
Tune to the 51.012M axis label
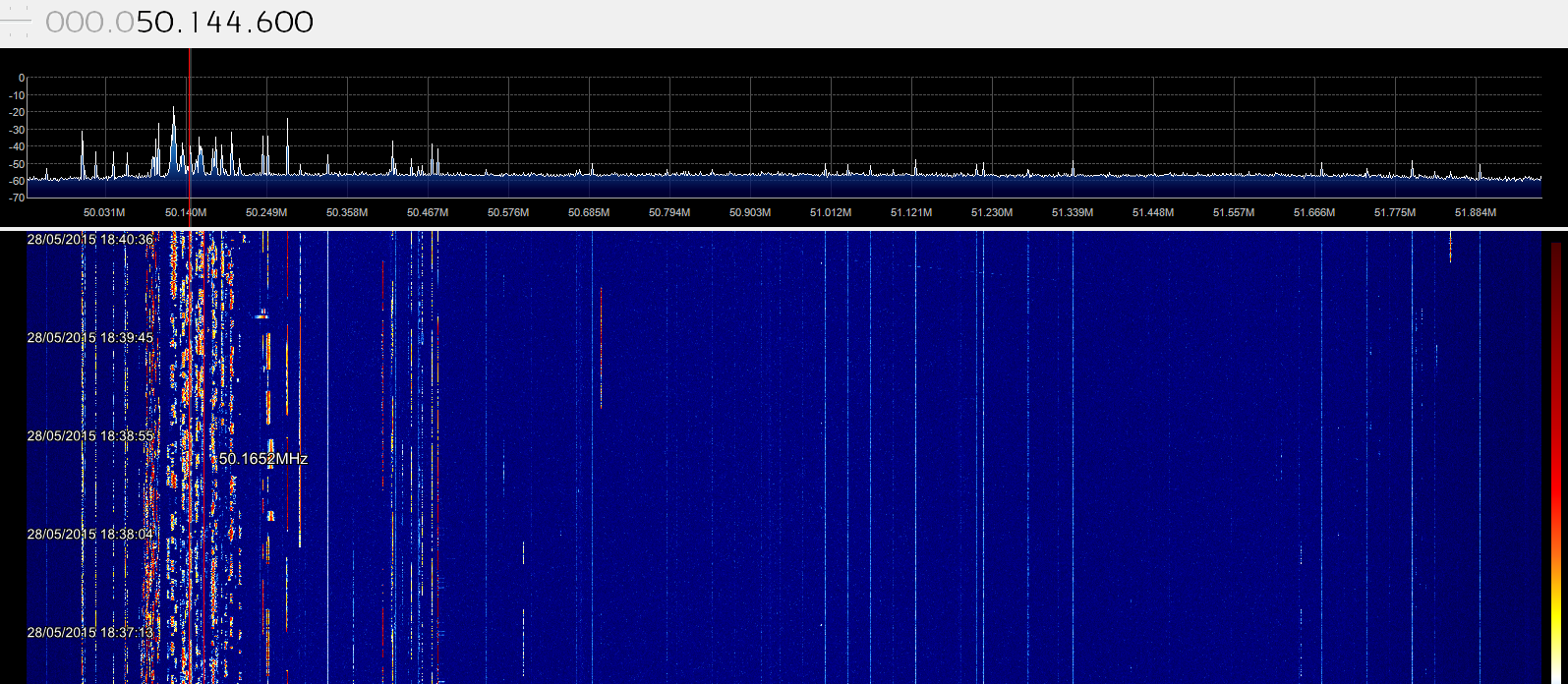[830, 212]
